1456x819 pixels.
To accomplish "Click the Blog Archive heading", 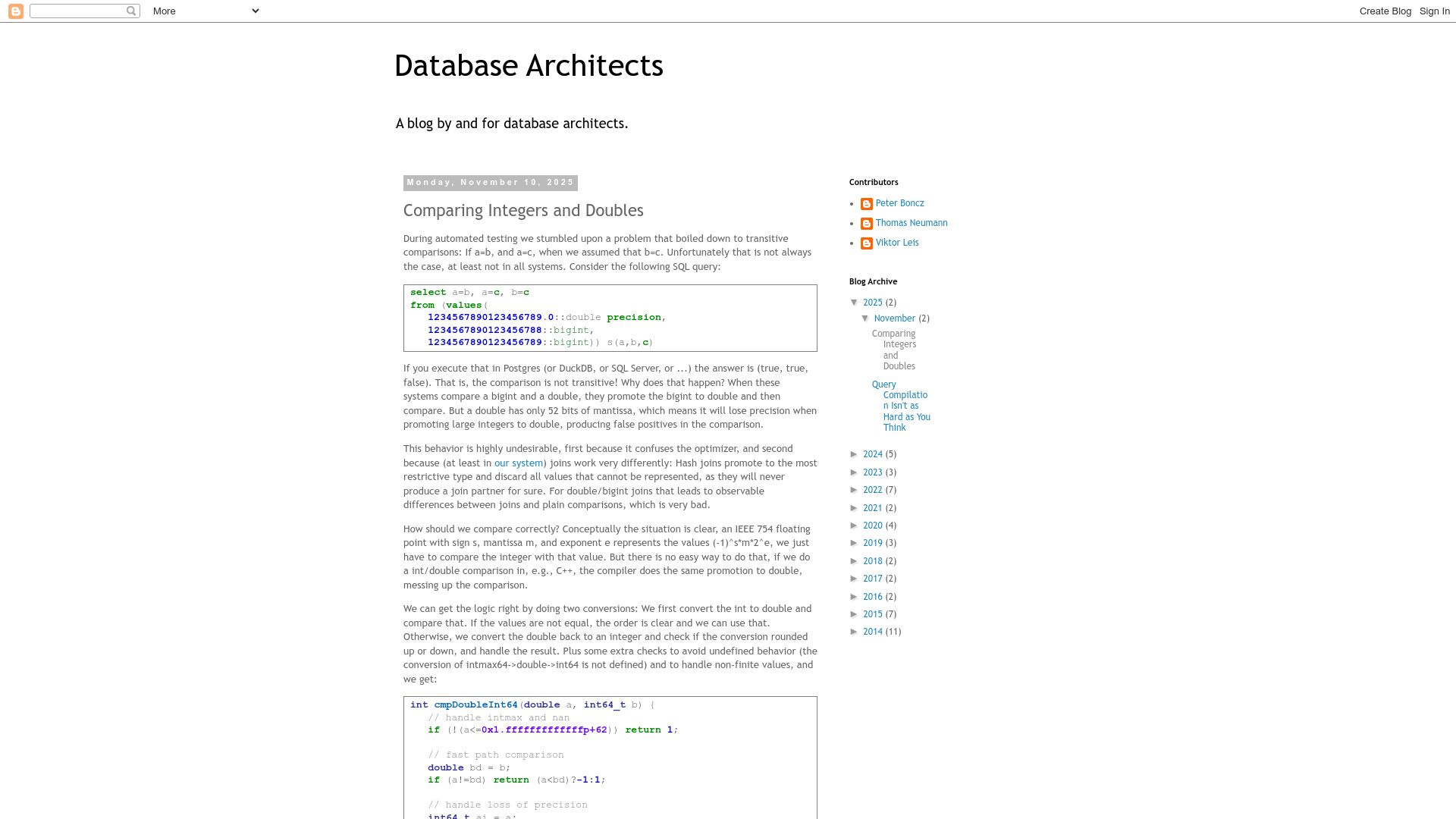I will [x=873, y=281].
